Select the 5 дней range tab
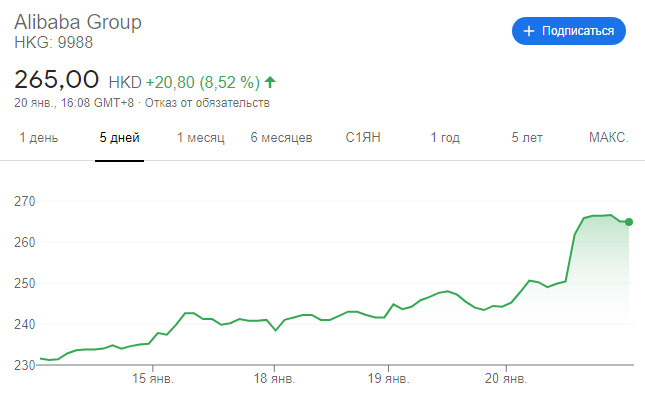 [119, 137]
